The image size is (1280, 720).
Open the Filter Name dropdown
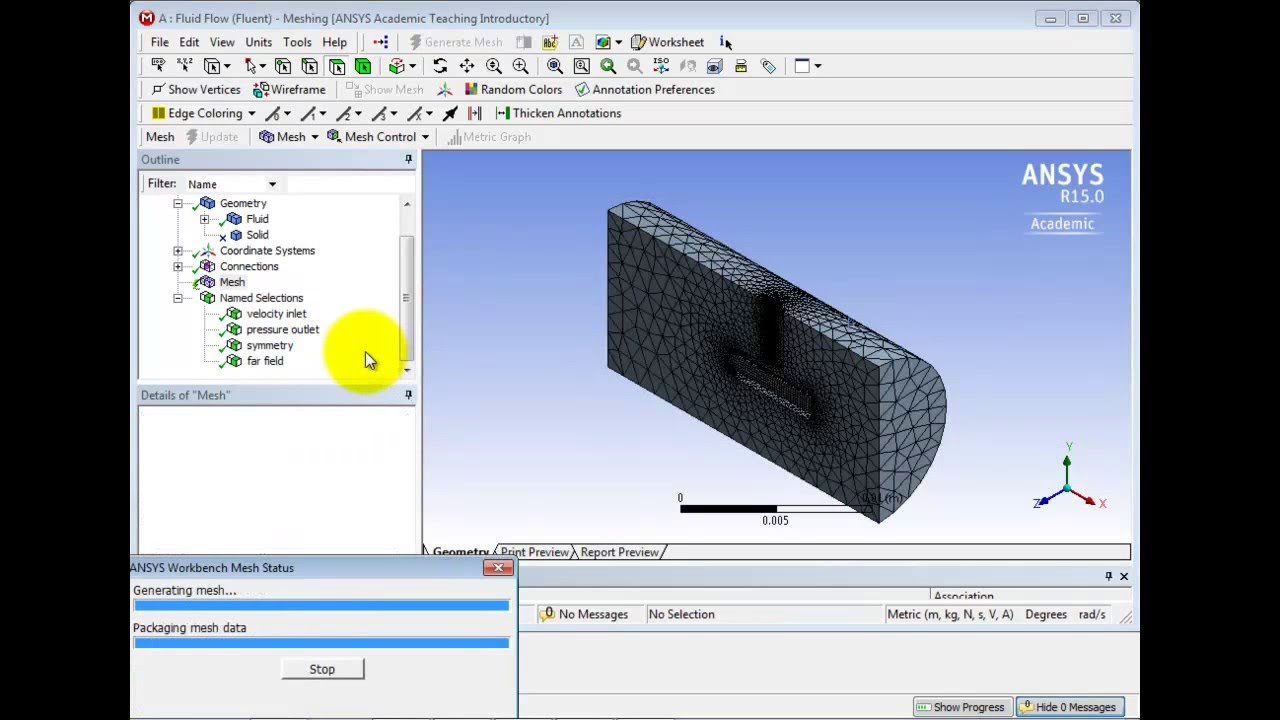click(272, 184)
